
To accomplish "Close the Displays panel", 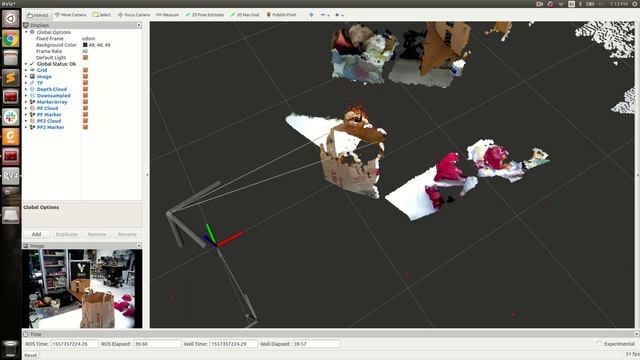I will point(139,25).
